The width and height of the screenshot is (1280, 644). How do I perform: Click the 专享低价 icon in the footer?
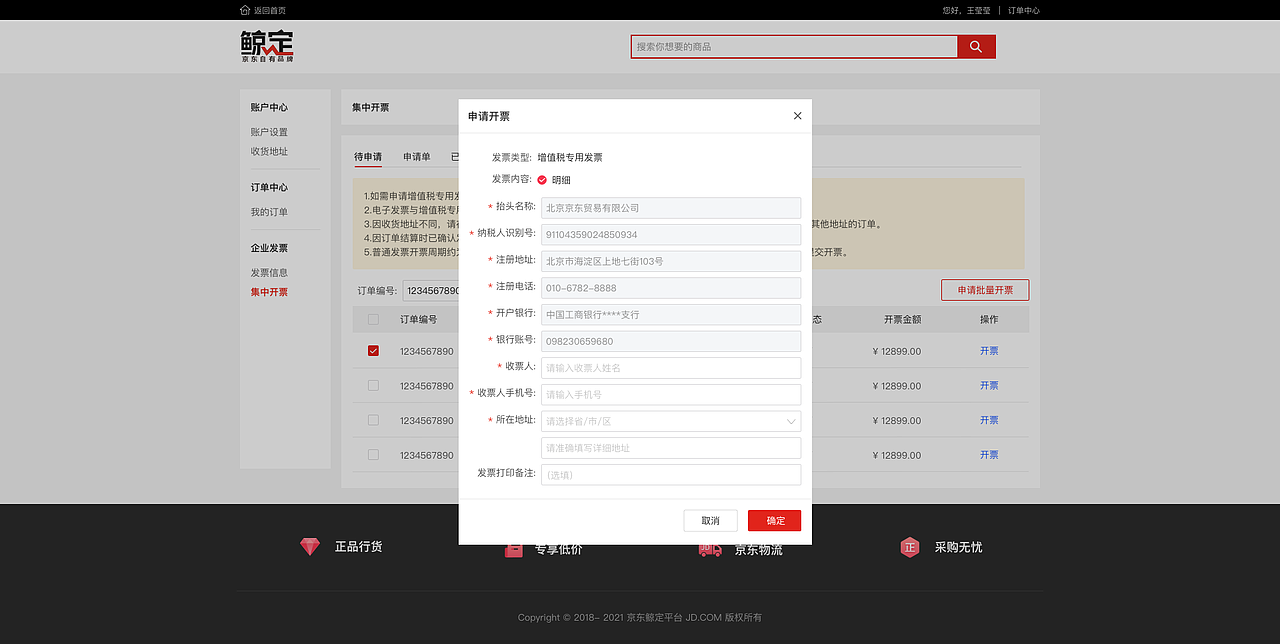(x=513, y=546)
